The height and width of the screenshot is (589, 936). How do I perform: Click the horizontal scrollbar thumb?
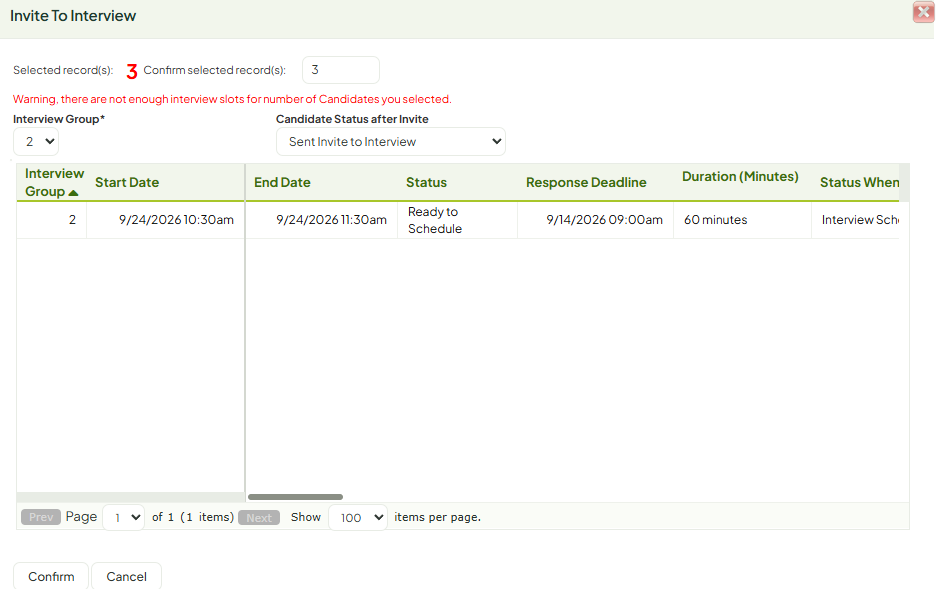point(295,497)
